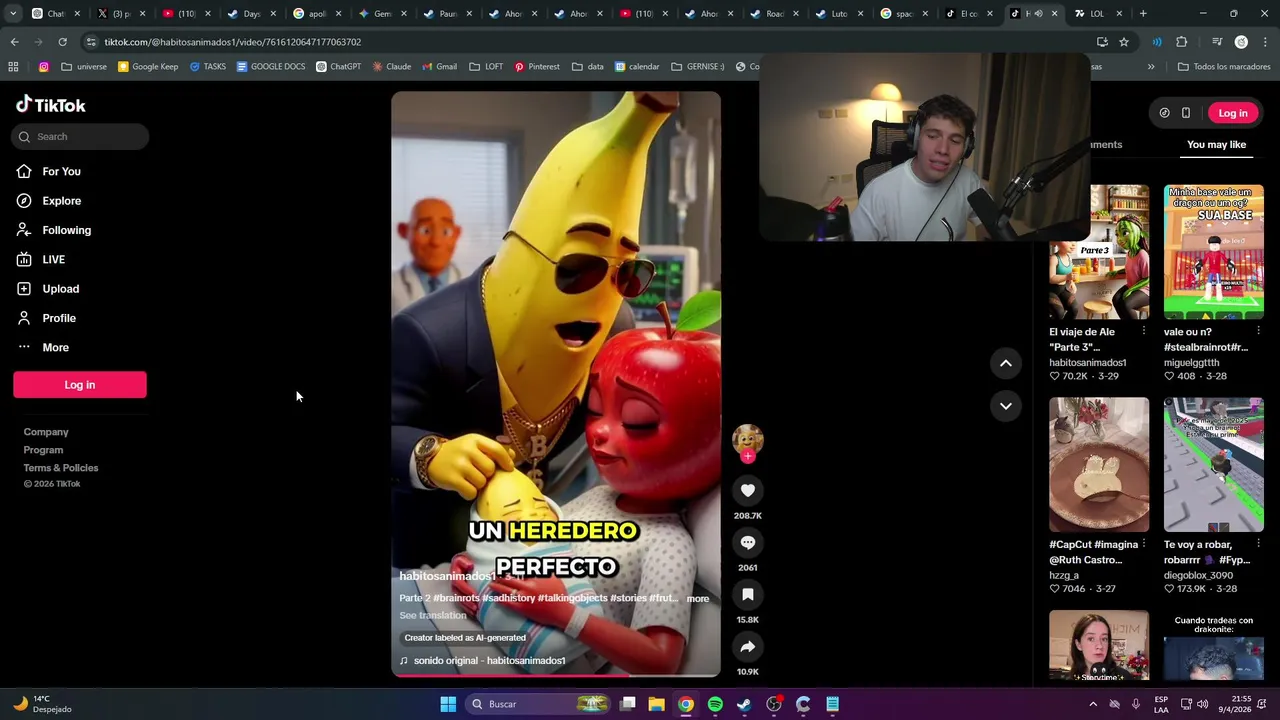1280x720 pixels.
Task: Open habitosanimados1 username on video
Action: pyautogui.click(x=447, y=576)
